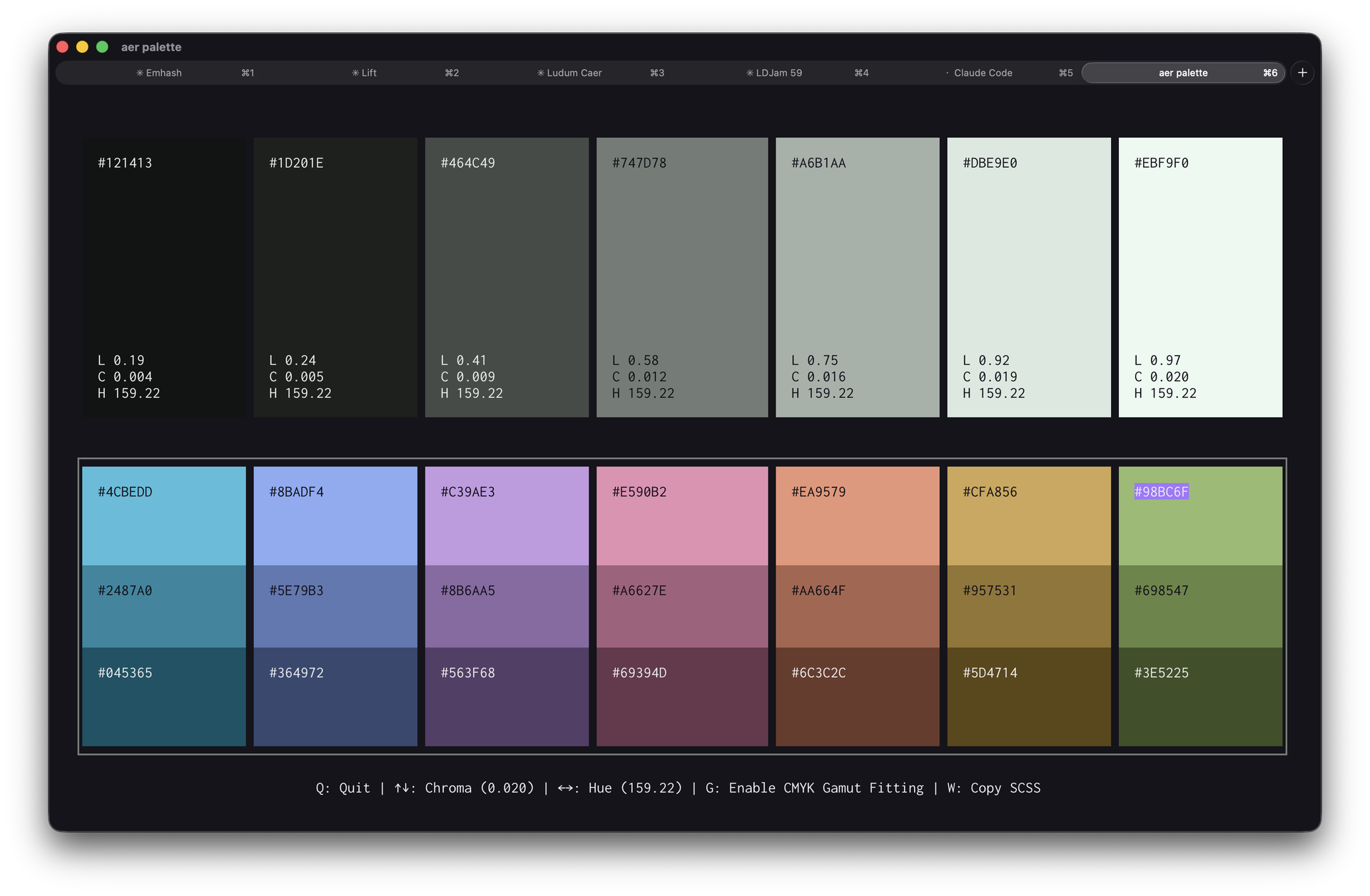
Task: Choose the #045365 dark teal swatch
Action: [x=164, y=697]
